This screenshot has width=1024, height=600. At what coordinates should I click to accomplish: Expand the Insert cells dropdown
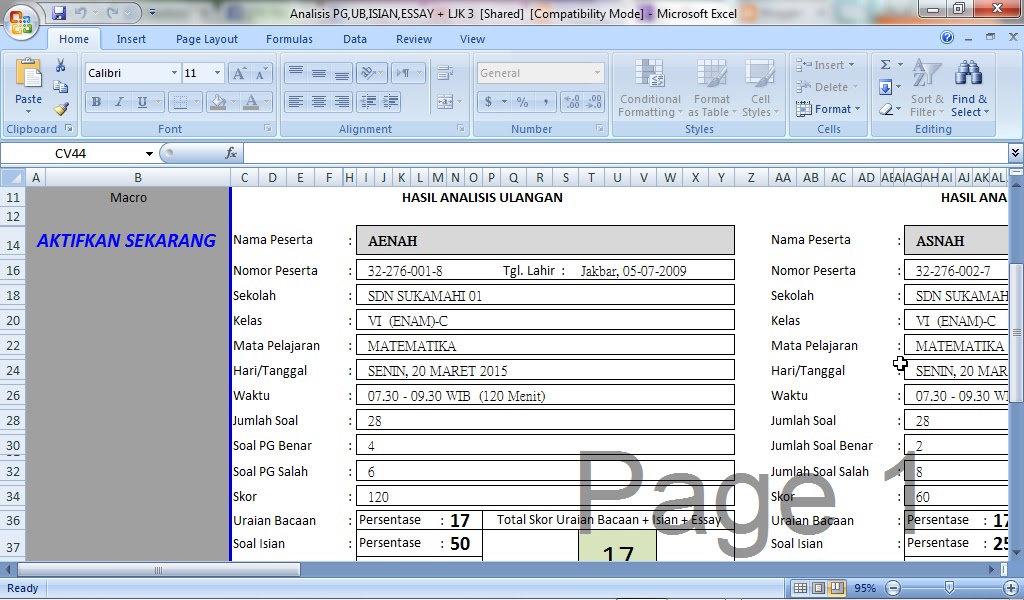[852, 65]
